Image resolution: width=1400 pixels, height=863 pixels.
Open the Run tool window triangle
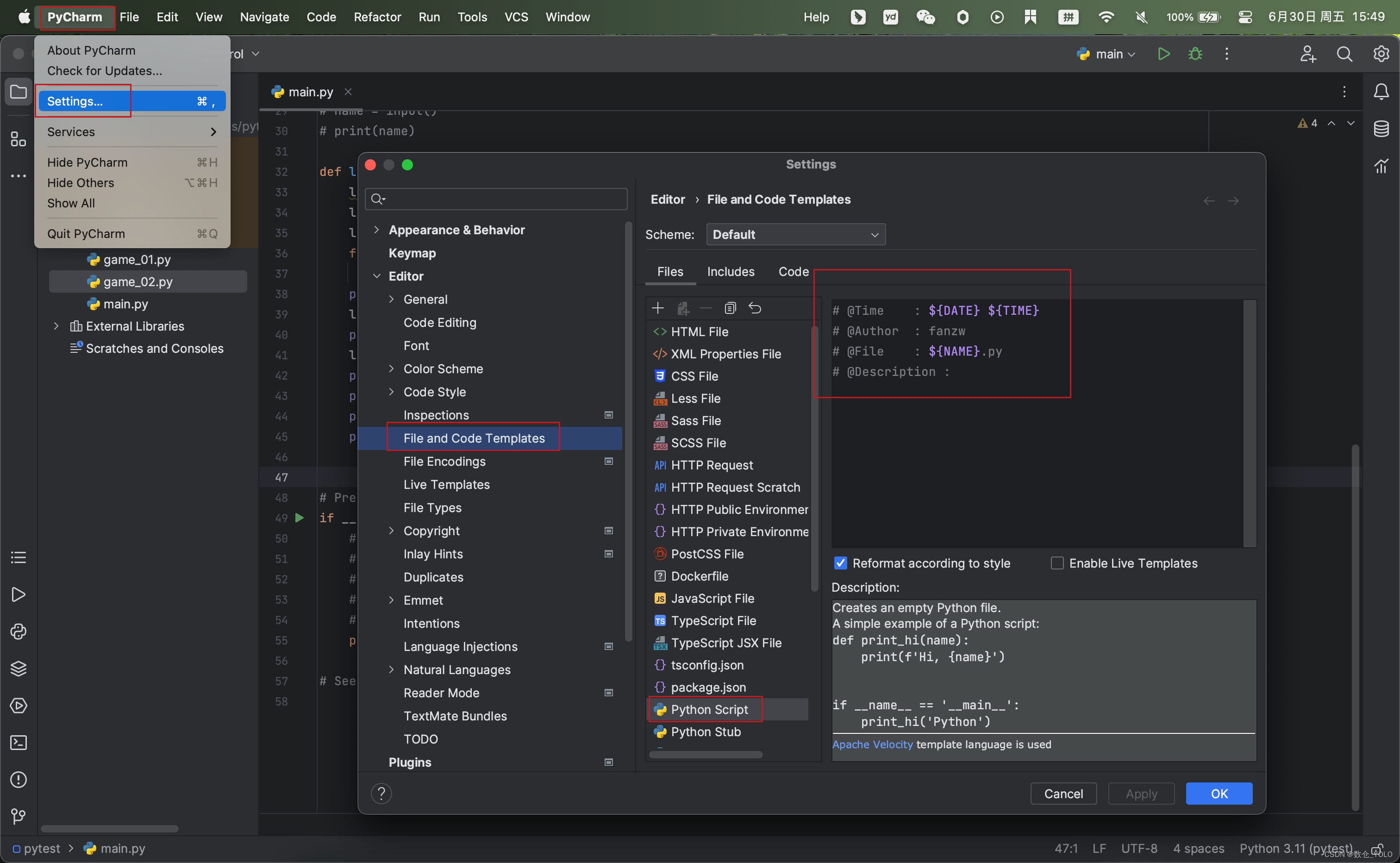(x=18, y=594)
